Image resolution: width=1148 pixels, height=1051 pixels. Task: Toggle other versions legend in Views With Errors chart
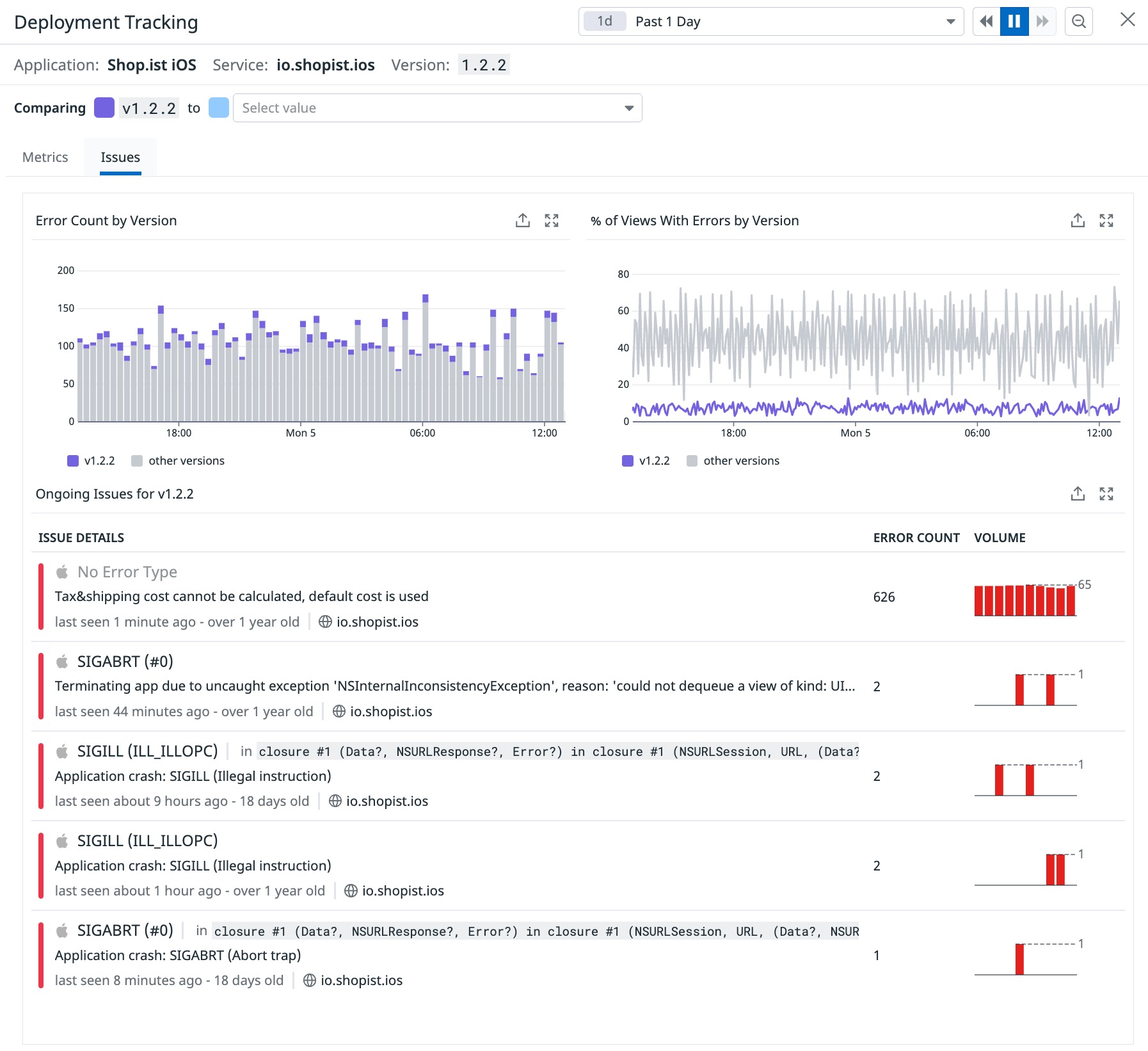[733, 461]
